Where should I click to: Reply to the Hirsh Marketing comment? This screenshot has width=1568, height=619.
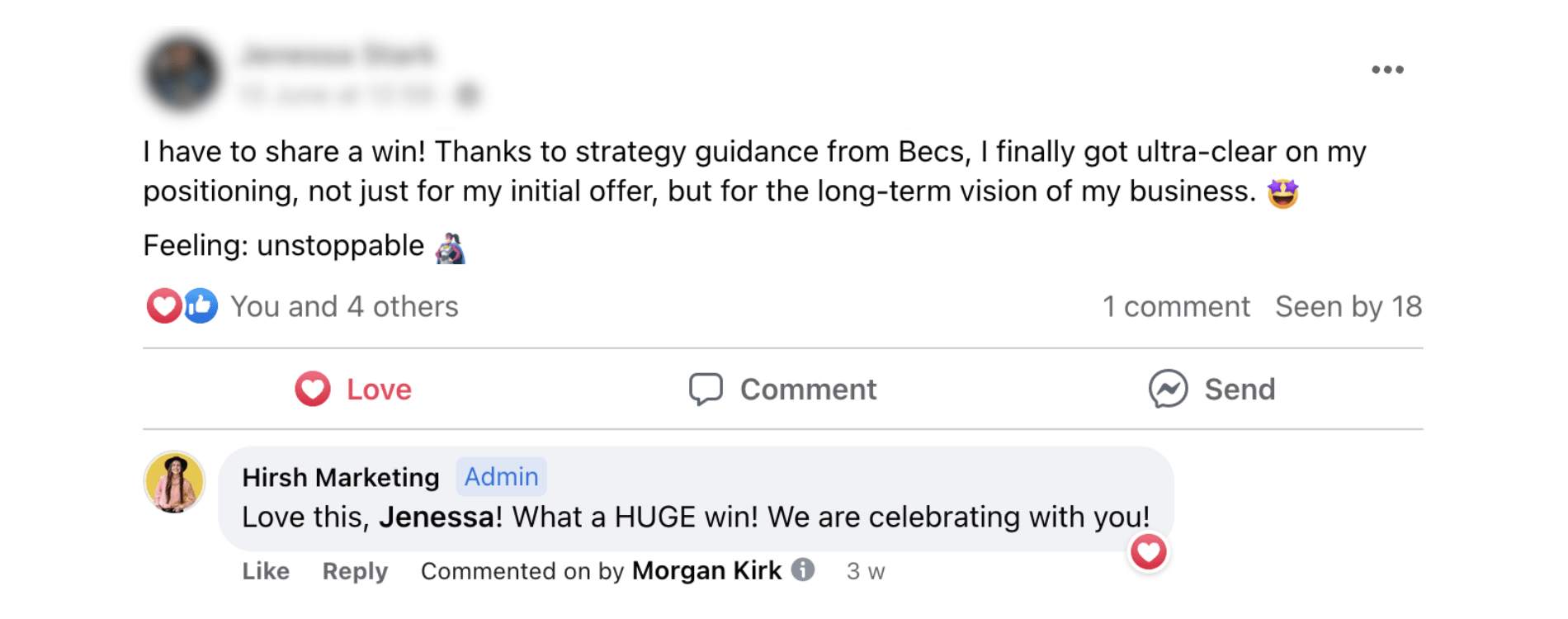355,571
